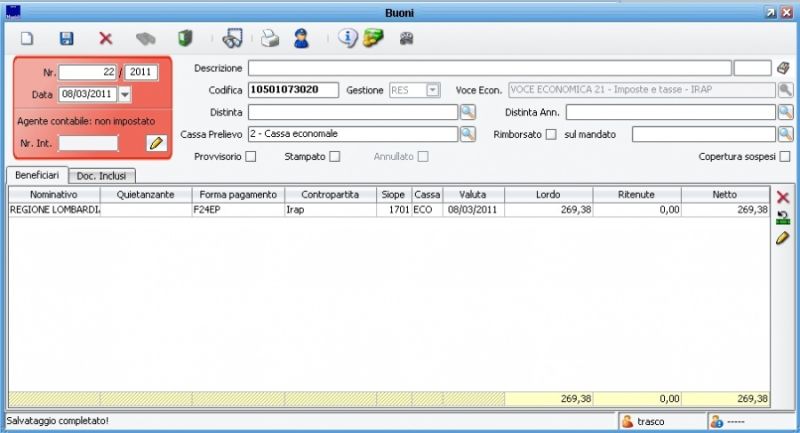Click the Lordo column header
Screen dimensions: 800x433
(x=548, y=194)
